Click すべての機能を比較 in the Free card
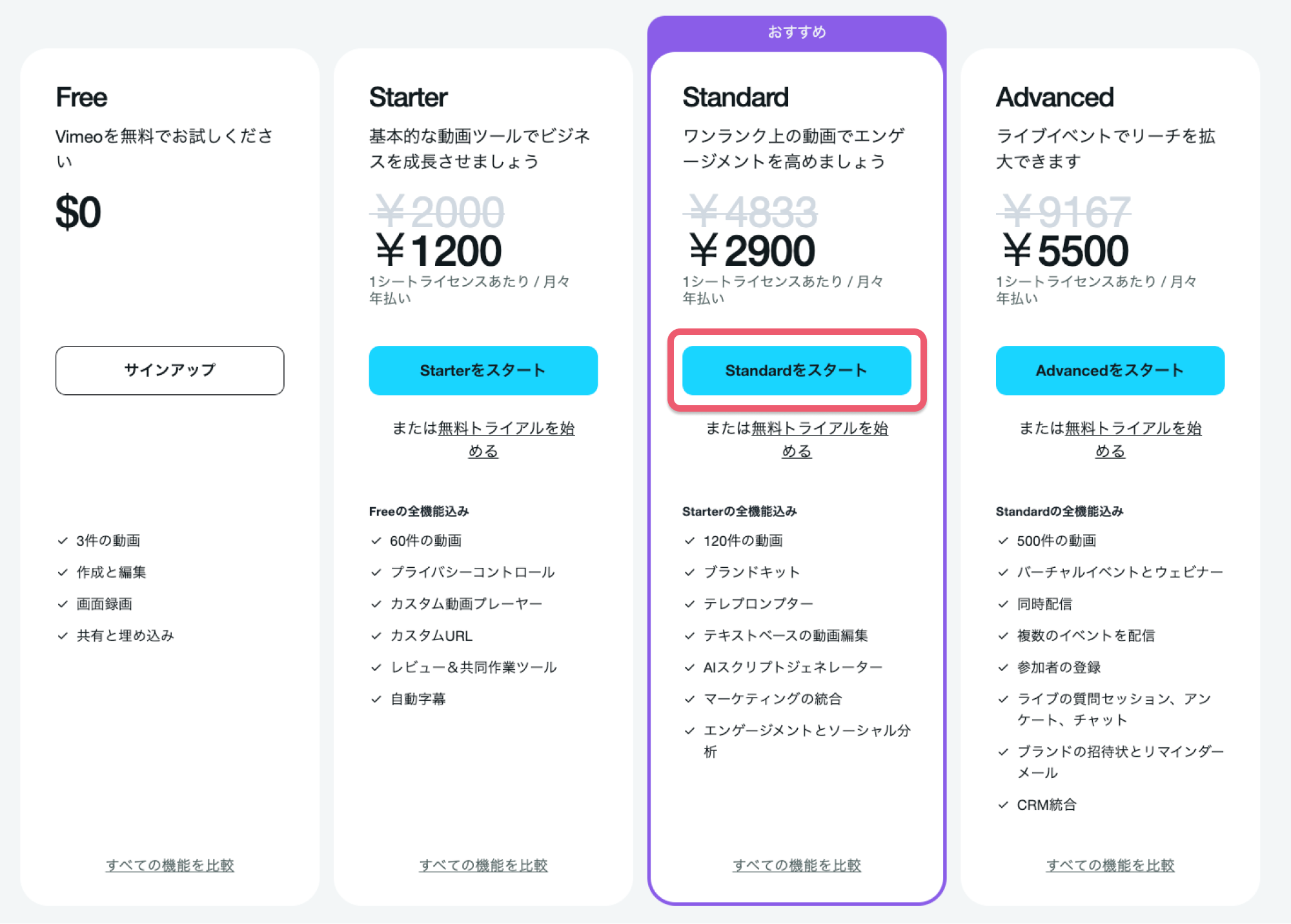This screenshot has height=924, width=1291. tap(170, 865)
